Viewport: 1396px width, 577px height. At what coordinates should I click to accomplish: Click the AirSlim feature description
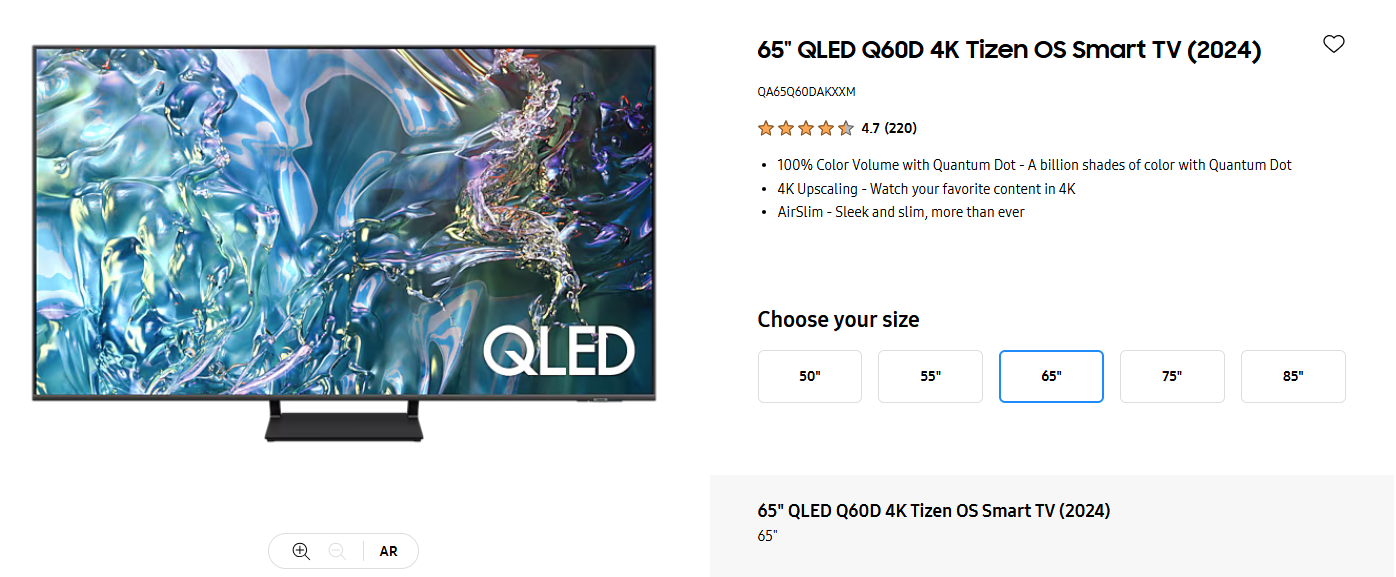pos(900,212)
